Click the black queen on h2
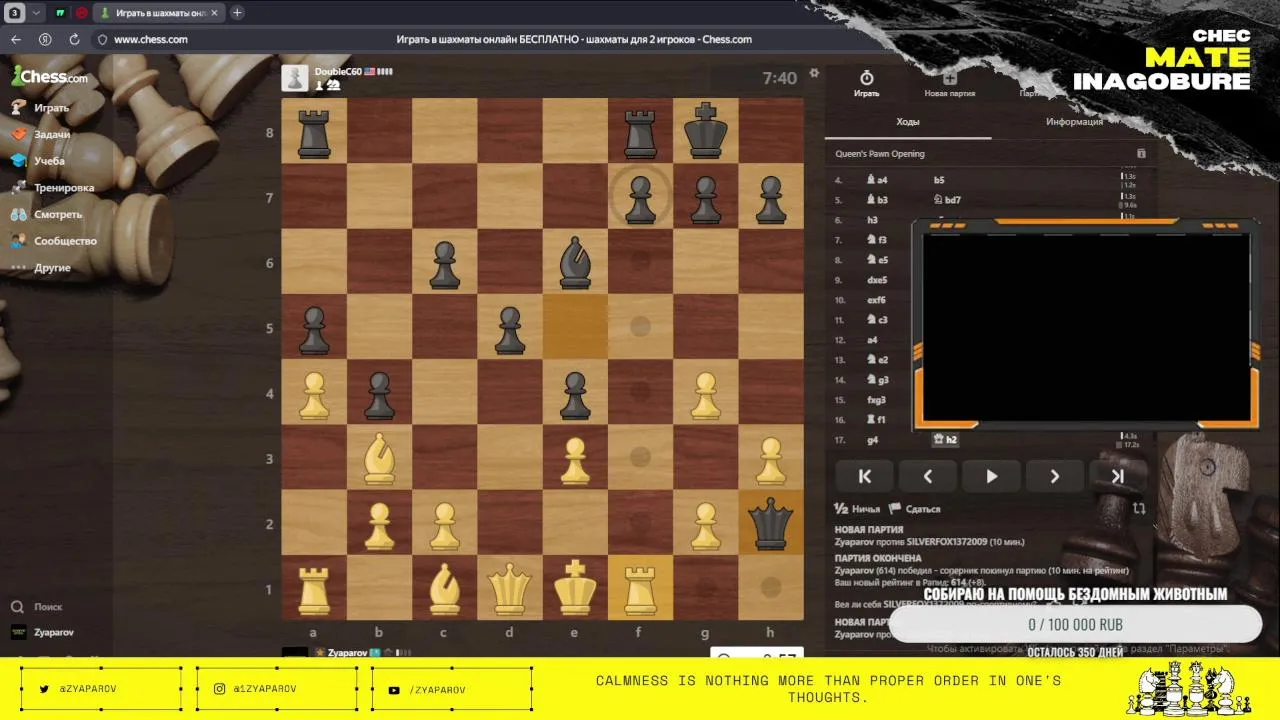1280x720 pixels. click(x=771, y=522)
